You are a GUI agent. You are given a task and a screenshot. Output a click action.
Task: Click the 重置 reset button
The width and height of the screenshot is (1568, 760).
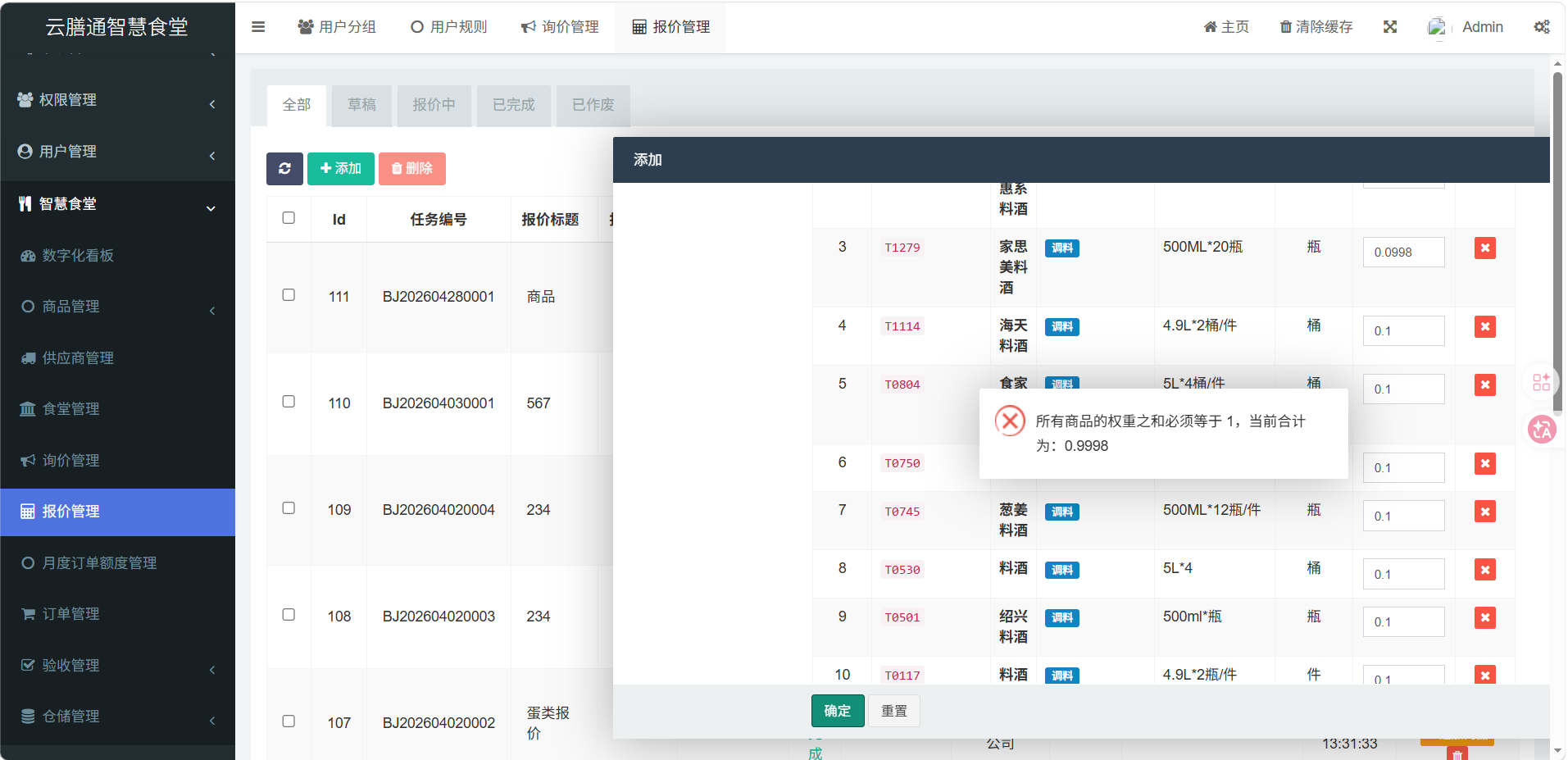pos(893,711)
